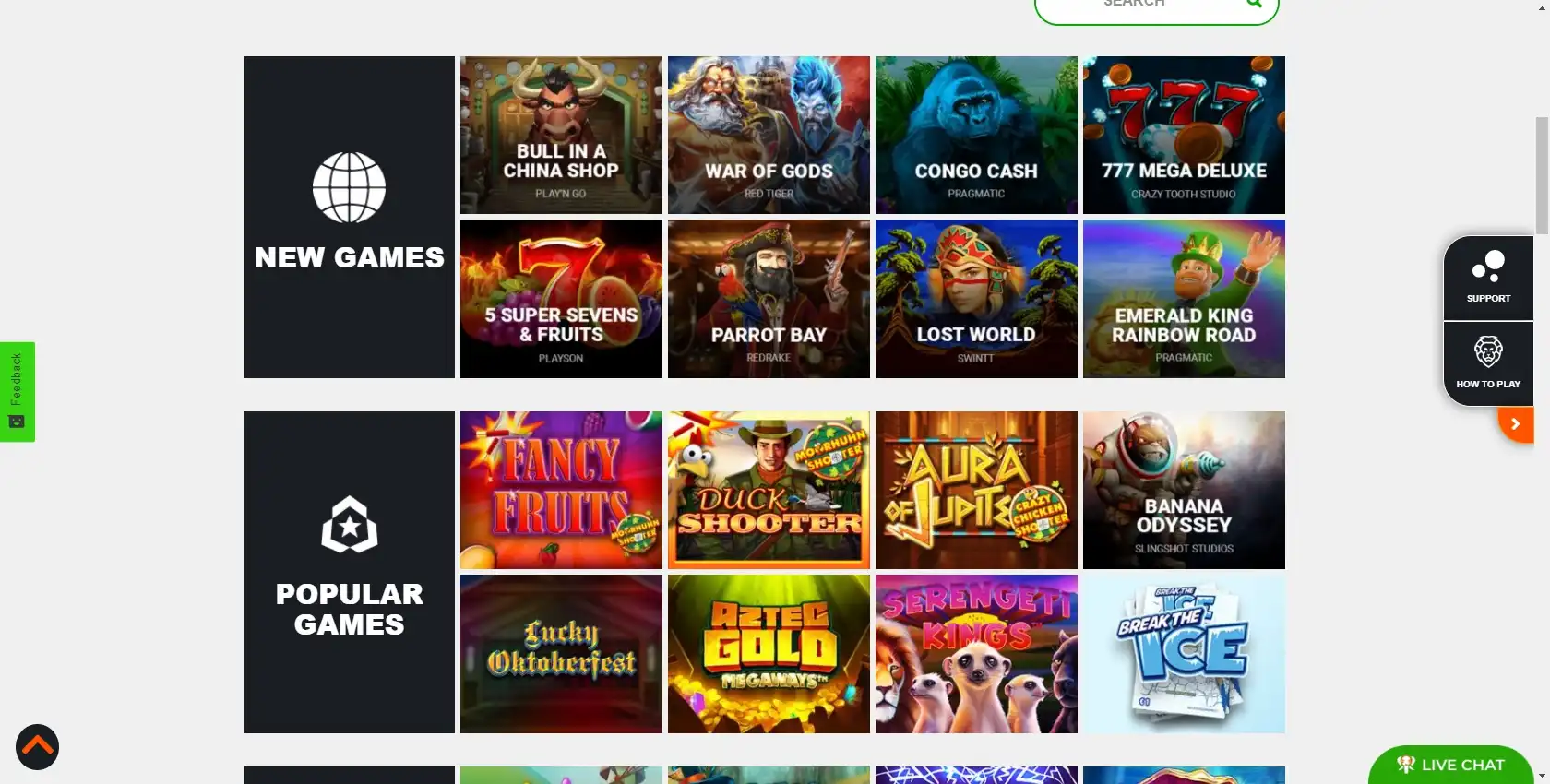Open the How To Play lion icon
The height and width of the screenshot is (784, 1550).
pos(1488,351)
